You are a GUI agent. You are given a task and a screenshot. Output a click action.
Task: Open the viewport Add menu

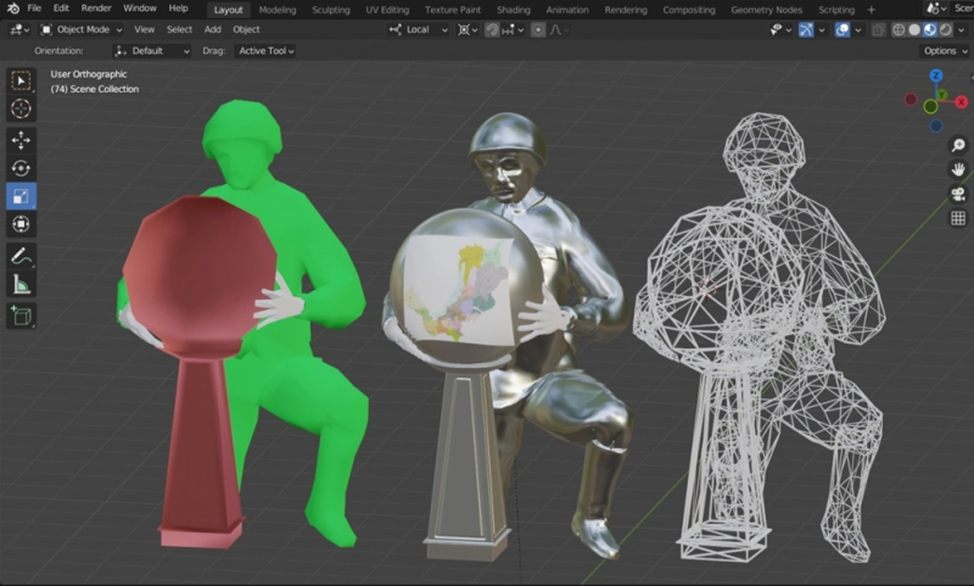(212, 29)
